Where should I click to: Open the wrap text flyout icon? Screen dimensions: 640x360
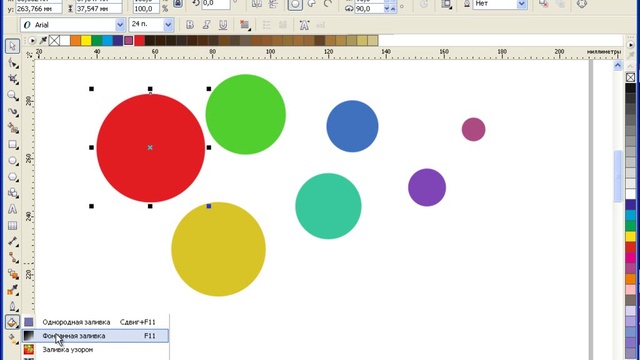click(446, 4)
